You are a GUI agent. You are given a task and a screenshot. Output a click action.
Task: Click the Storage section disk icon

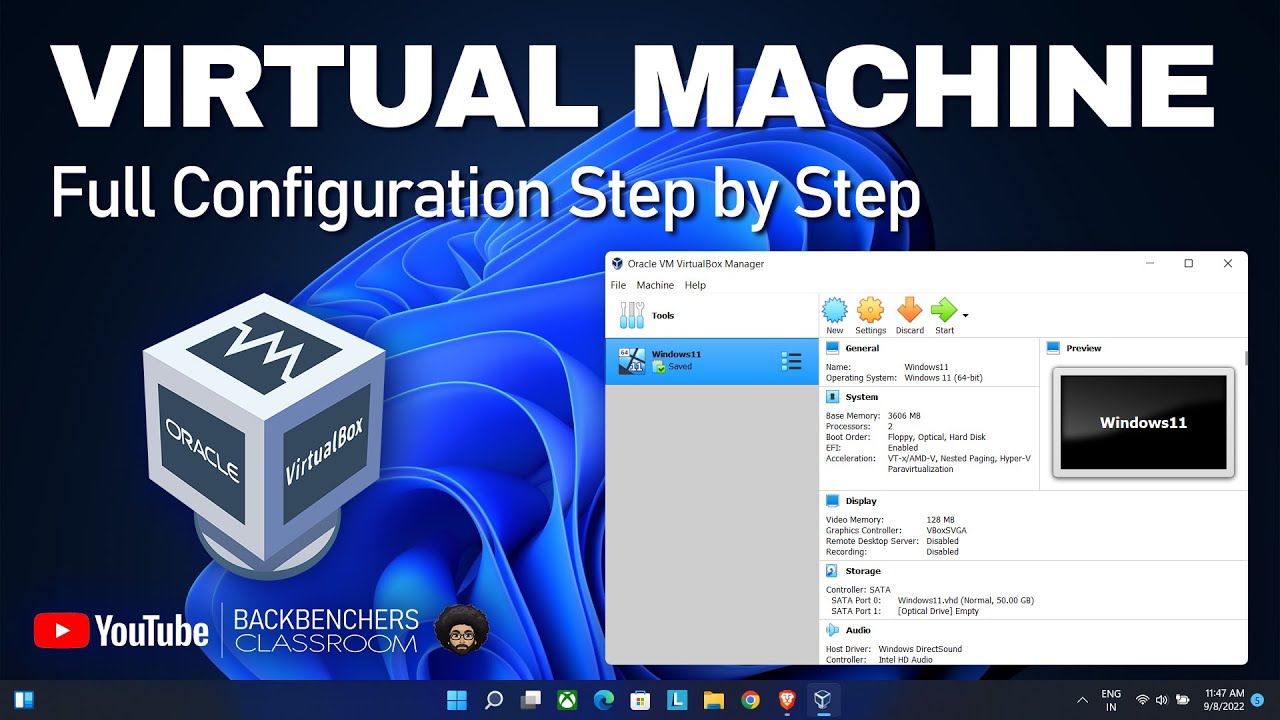point(832,571)
